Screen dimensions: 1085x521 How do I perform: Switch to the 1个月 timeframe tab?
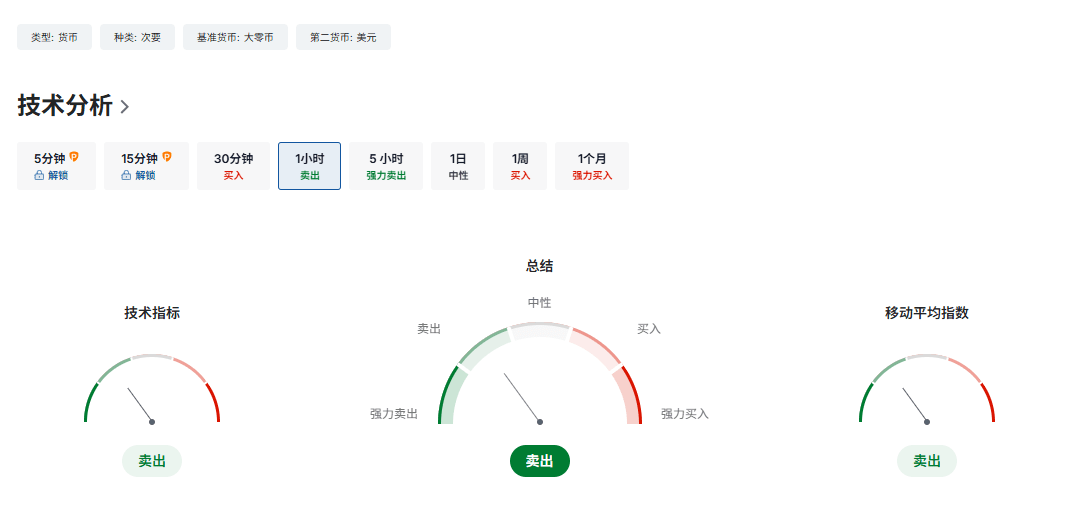(x=592, y=166)
